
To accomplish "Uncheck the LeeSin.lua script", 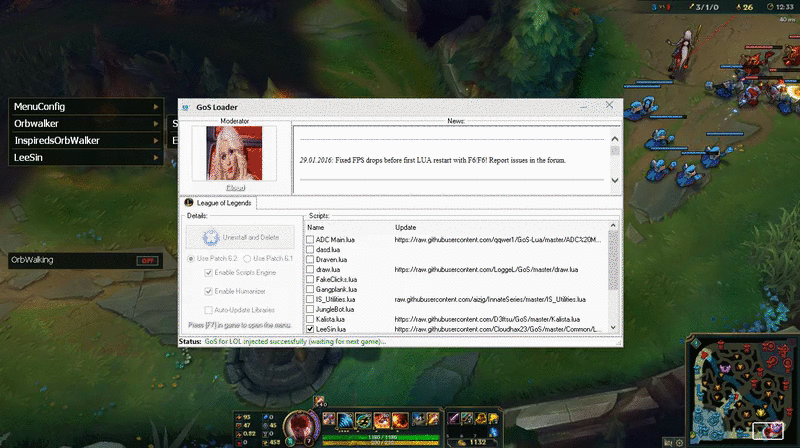I will [x=310, y=329].
